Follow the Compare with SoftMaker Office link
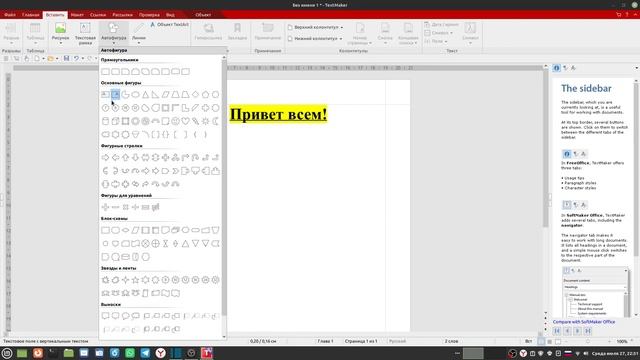This screenshot has height=360, width=640. [584, 322]
